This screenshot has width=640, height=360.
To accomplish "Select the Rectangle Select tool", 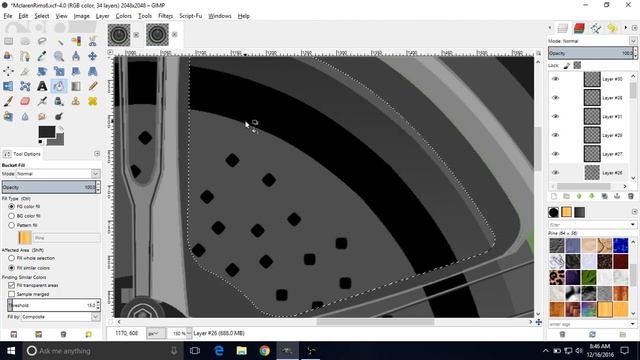I will tap(8, 41).
